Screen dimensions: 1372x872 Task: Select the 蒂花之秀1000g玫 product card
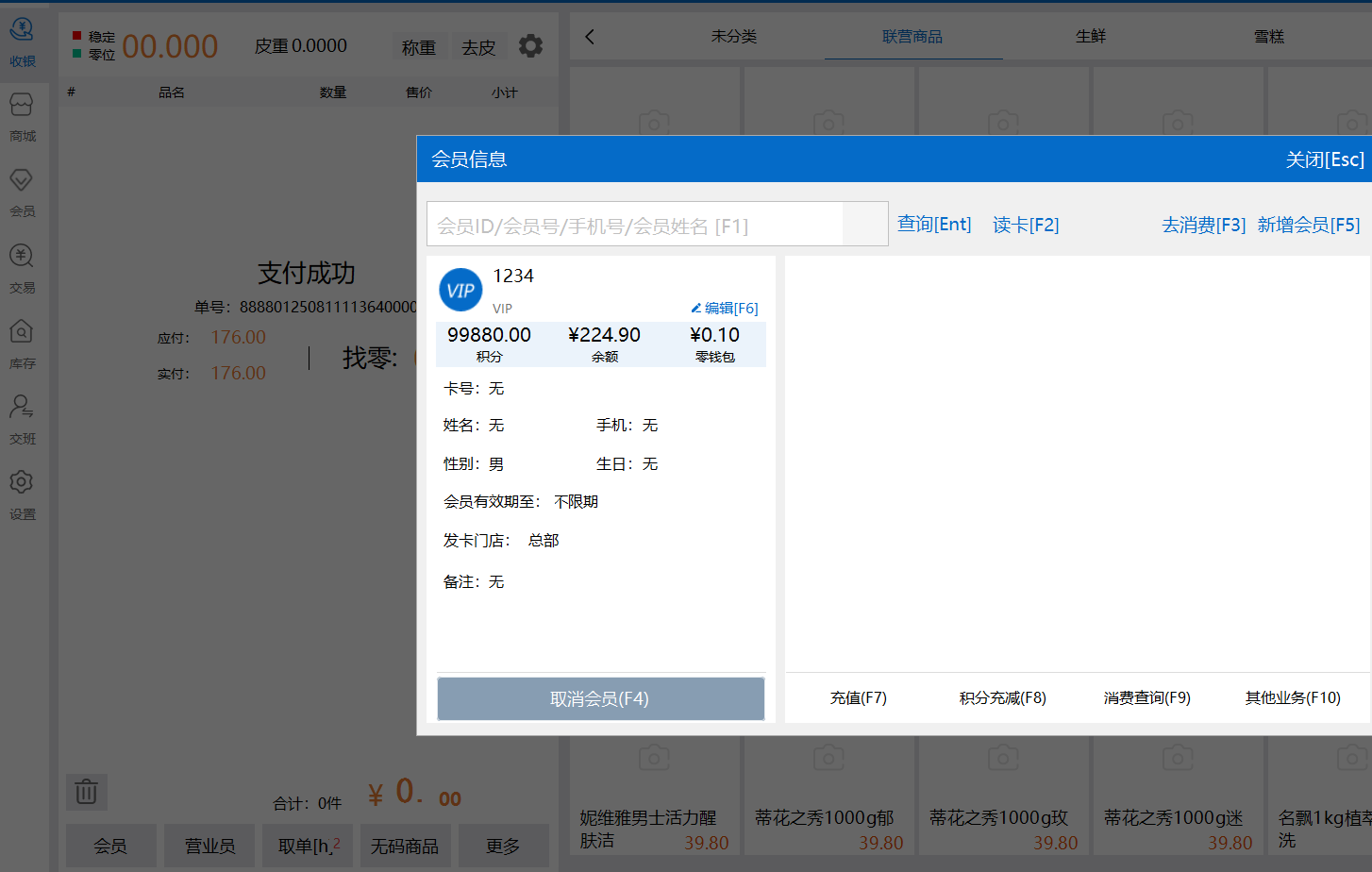coord(1004,797)
